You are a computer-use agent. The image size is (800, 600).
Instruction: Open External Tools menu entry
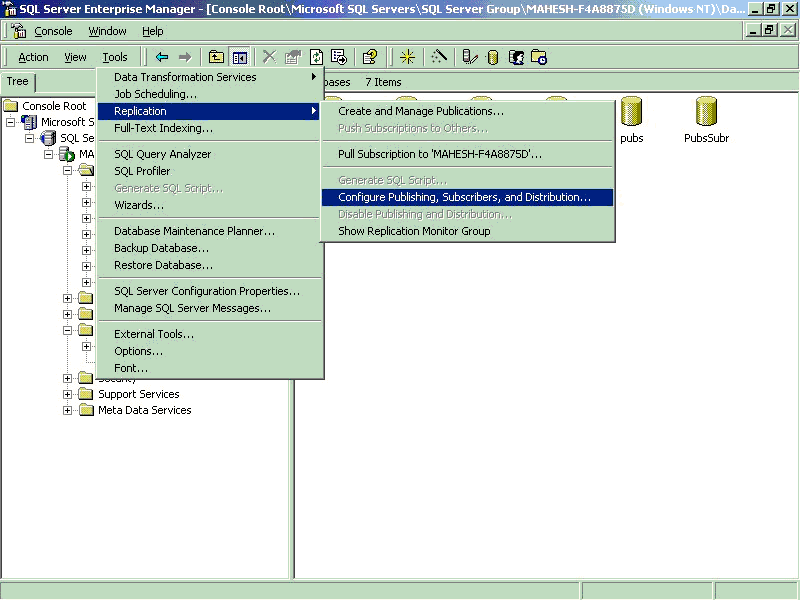pos(209,334)
